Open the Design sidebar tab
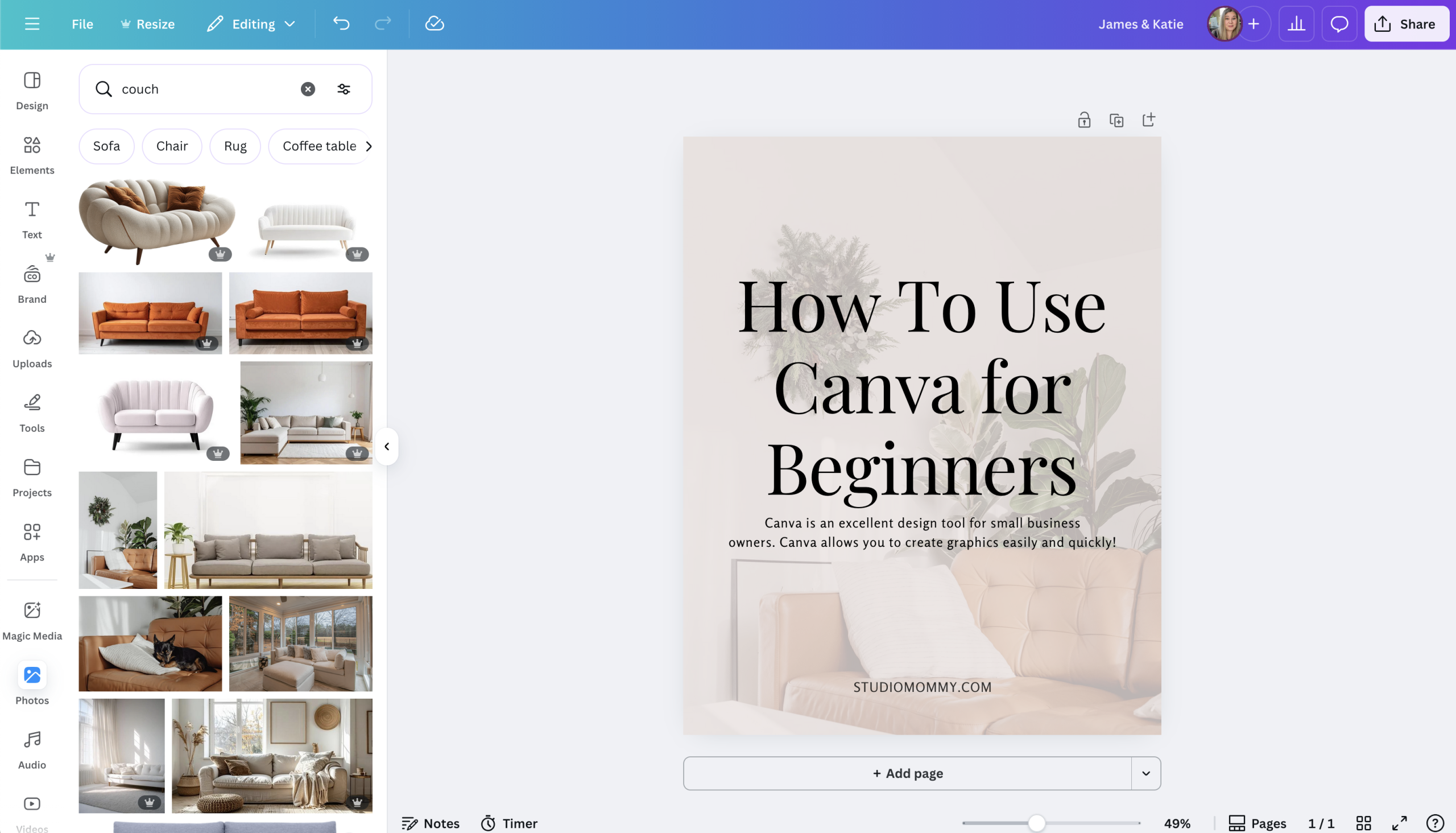This screenshot has width=1456, height=833. [32, 91]
